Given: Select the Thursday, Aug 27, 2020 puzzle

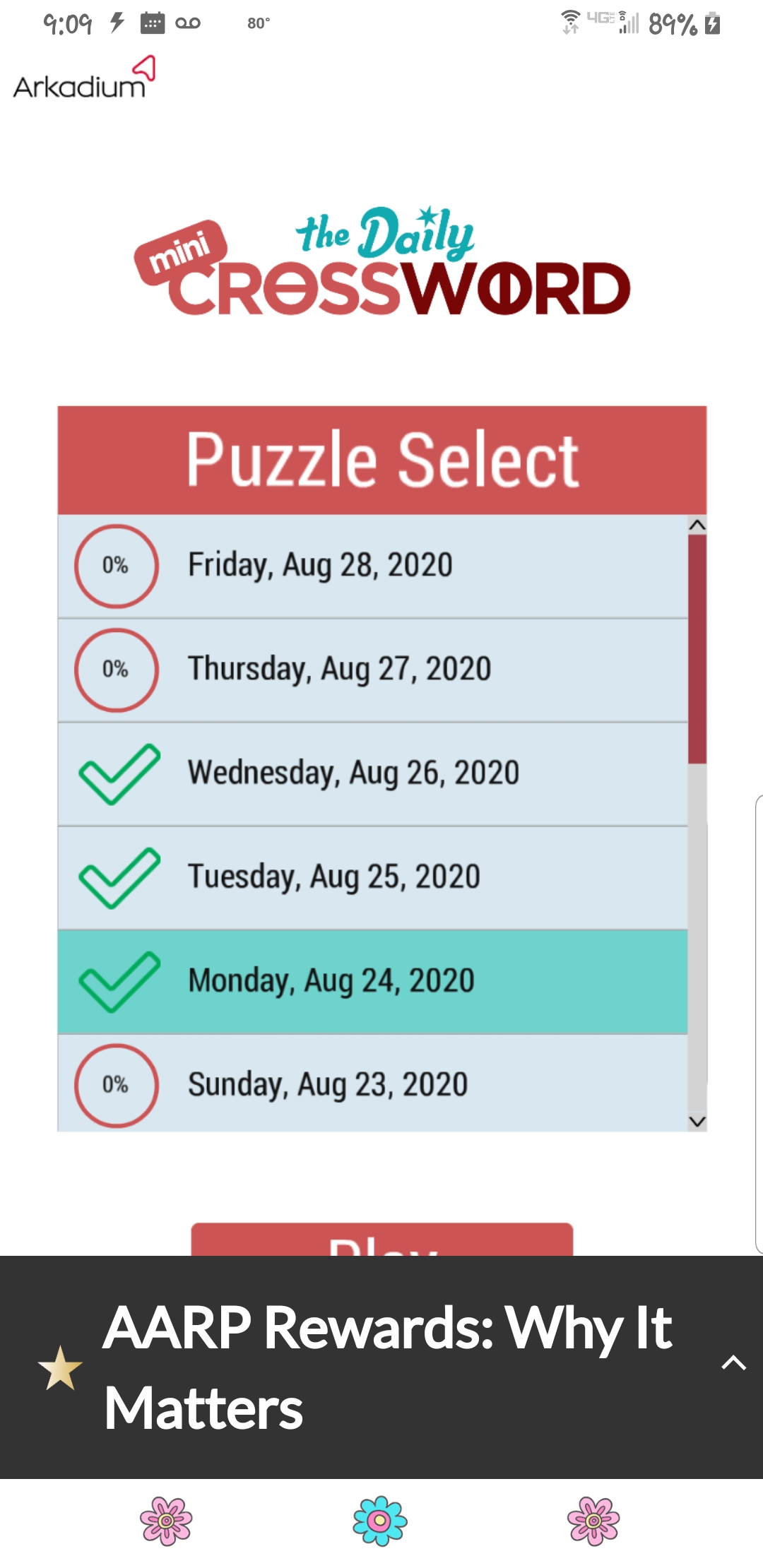Looking at the screenshot, I should click(x=339, y=669).
